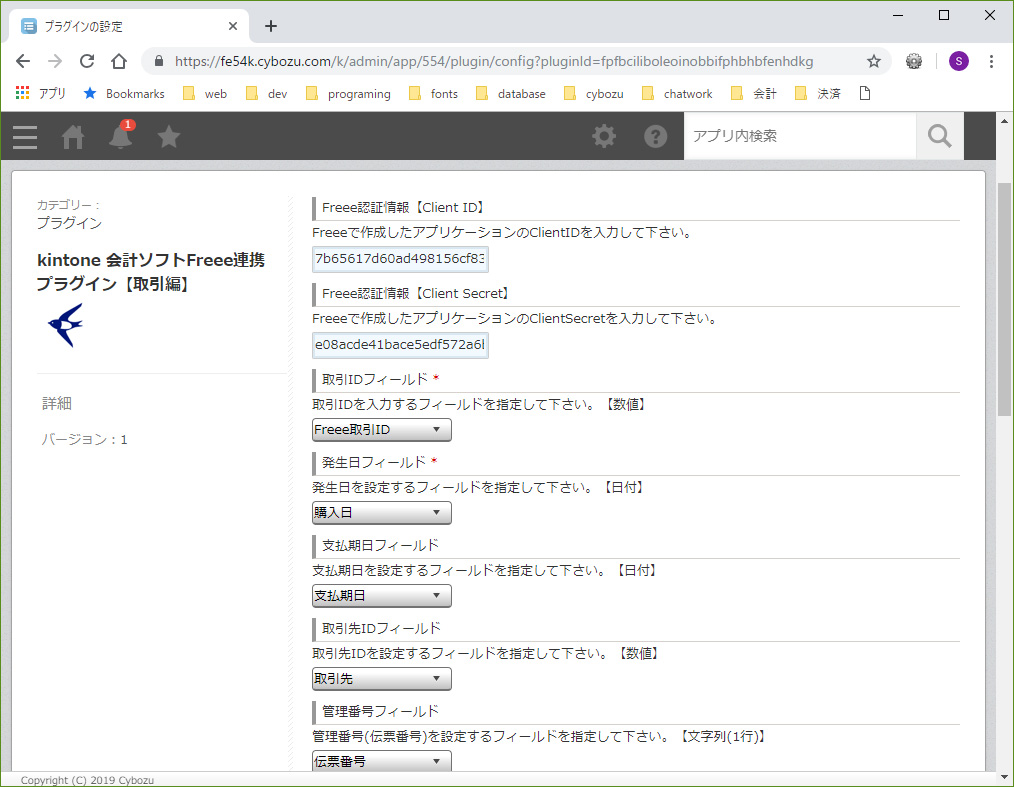1014x787 pixels.
Task: Click the scrollbar up arrow
Action: coord(1004,120)
